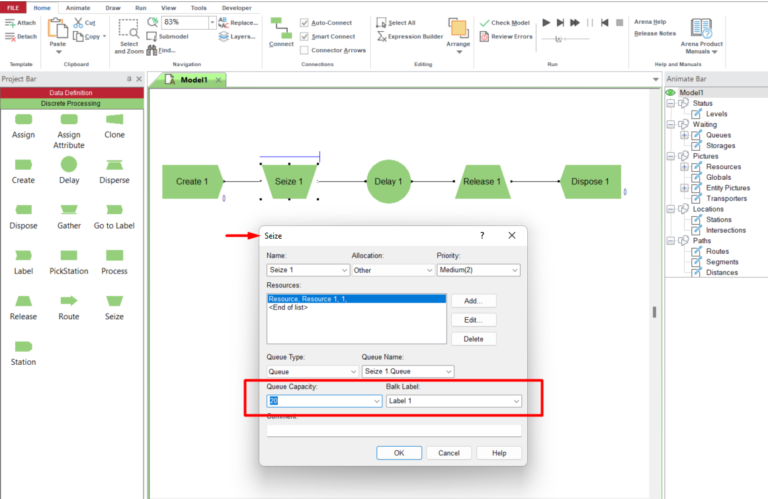Select the Assign module icon
The image size is (768, 499).
23,119
